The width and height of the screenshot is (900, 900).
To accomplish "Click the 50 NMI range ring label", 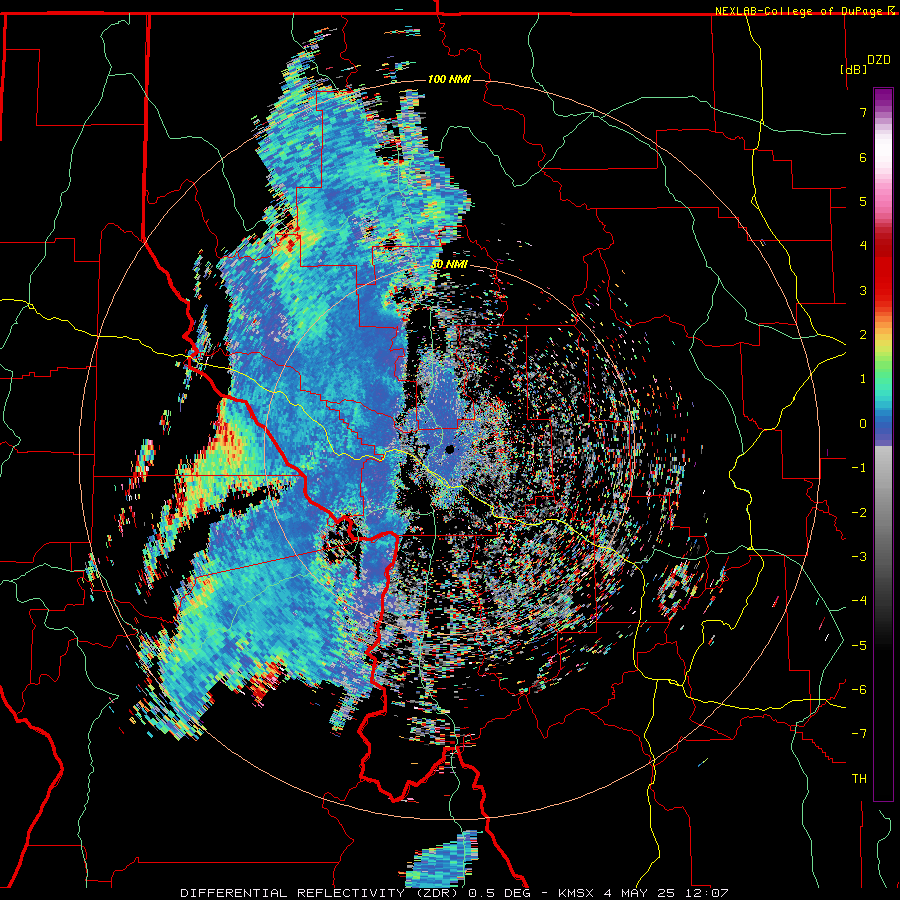I will 449,264.
